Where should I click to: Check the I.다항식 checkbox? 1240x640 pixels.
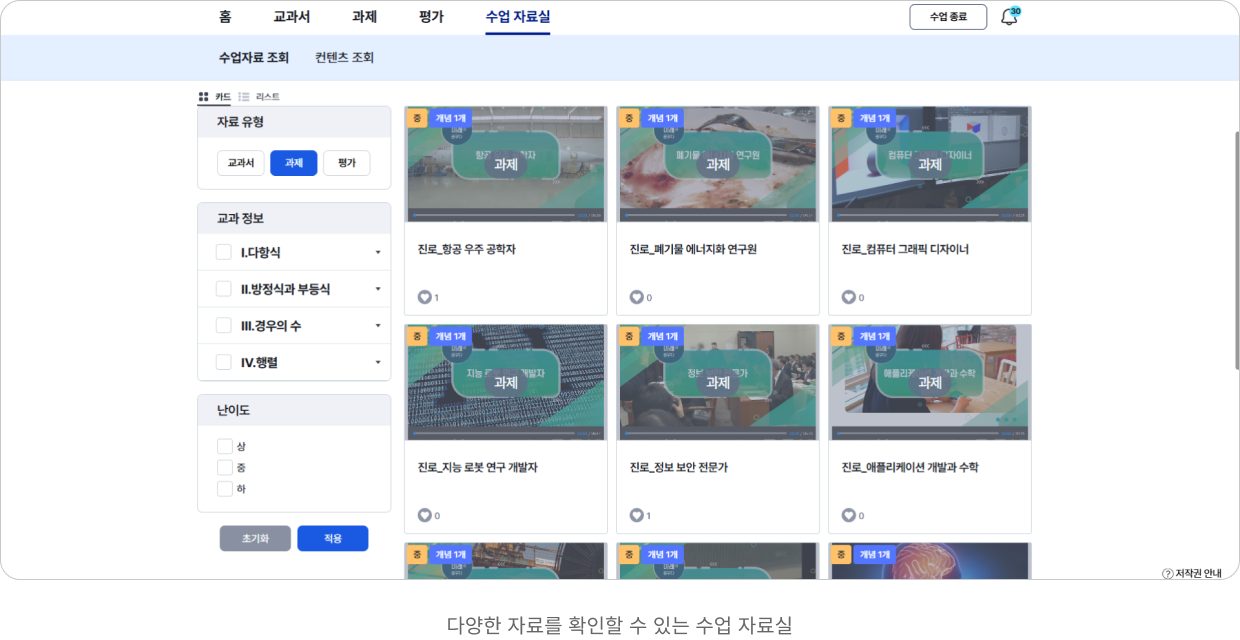pyautogui.click(x=224, y=252)
